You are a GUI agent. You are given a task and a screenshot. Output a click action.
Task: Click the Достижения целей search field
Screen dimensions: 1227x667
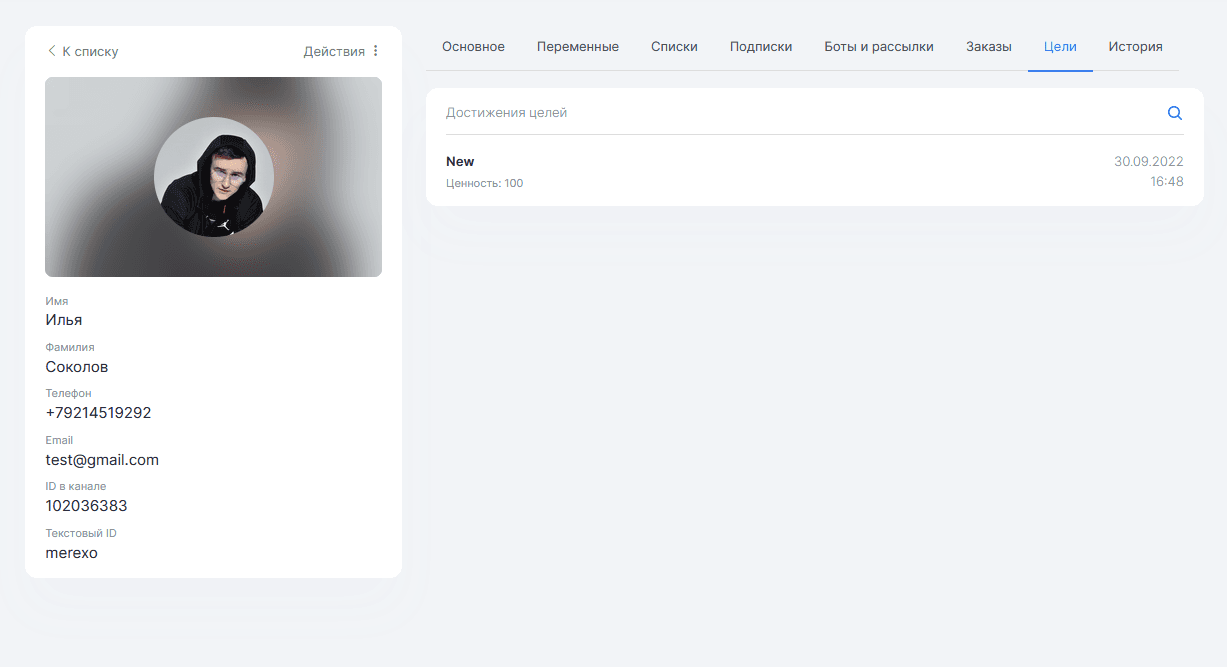(800, 113)
